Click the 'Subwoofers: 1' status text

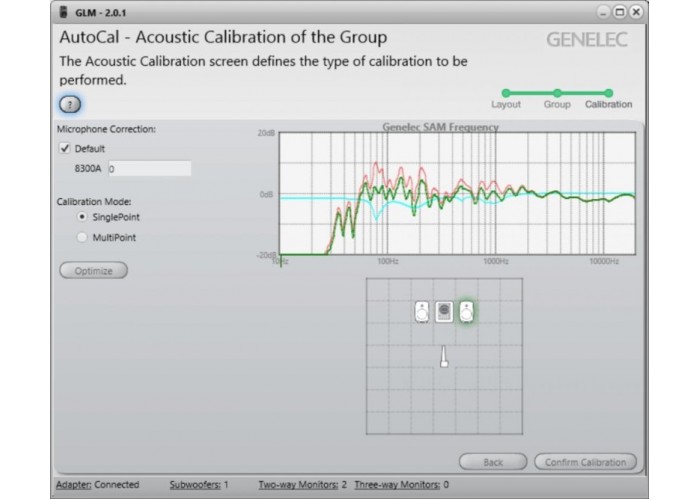199,484
